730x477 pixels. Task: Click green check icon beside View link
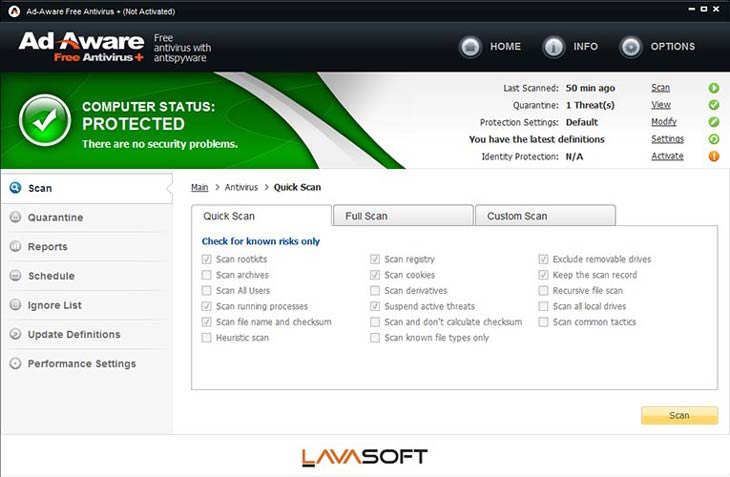[x=714, y=105]
